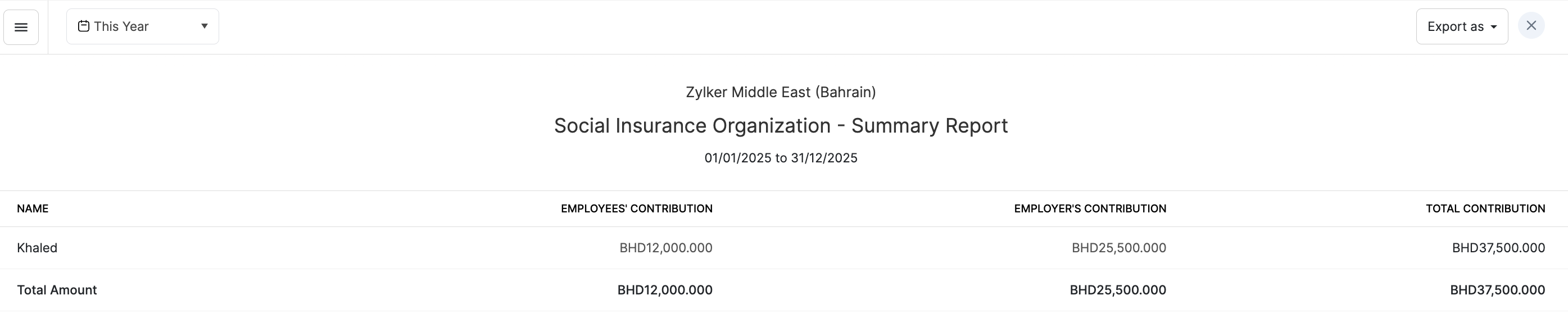Click the TOTAL CONTRIBUTION column header
This screenshot has width=1568, height=336.
[x=1485, y=209]
